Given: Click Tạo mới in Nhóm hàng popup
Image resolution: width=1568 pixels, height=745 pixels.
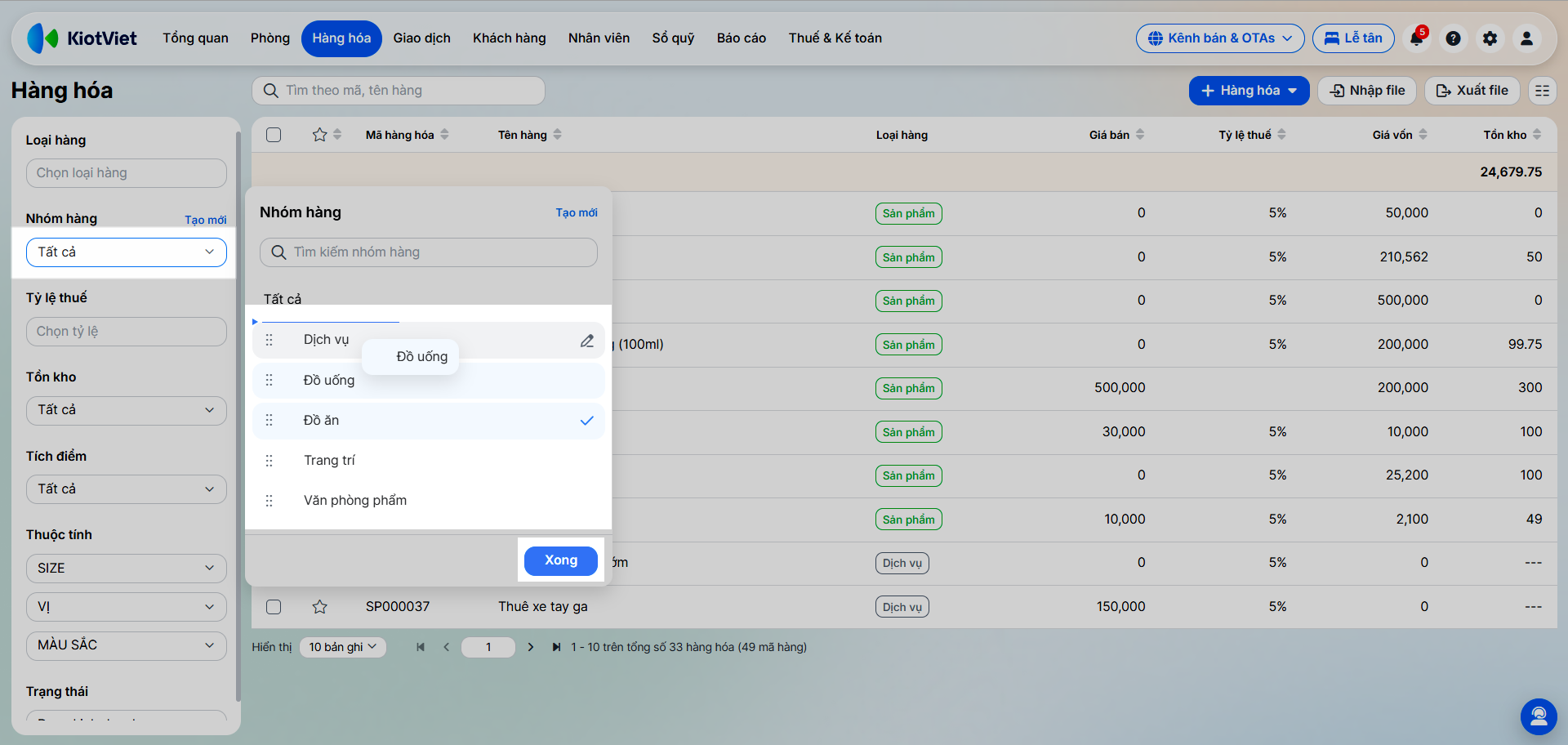Looking at the screenshot, I should tap(577, 212).
